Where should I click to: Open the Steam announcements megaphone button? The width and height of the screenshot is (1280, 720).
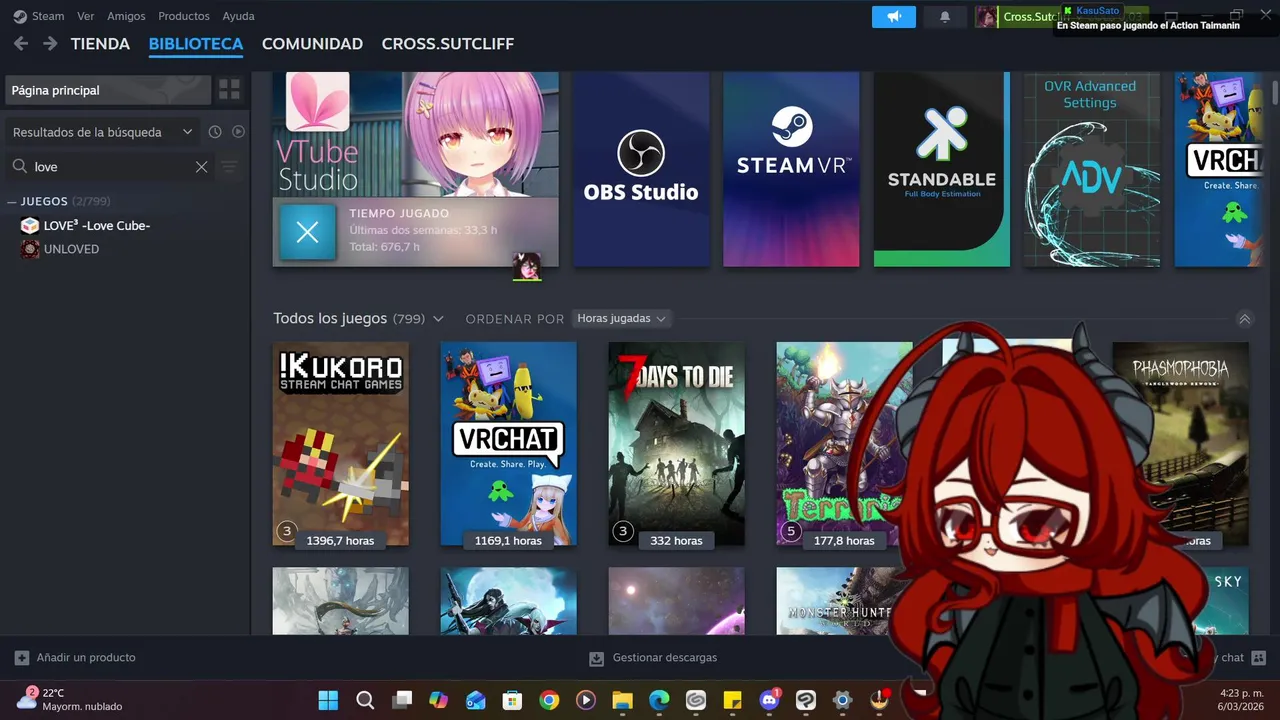(894, 17)
